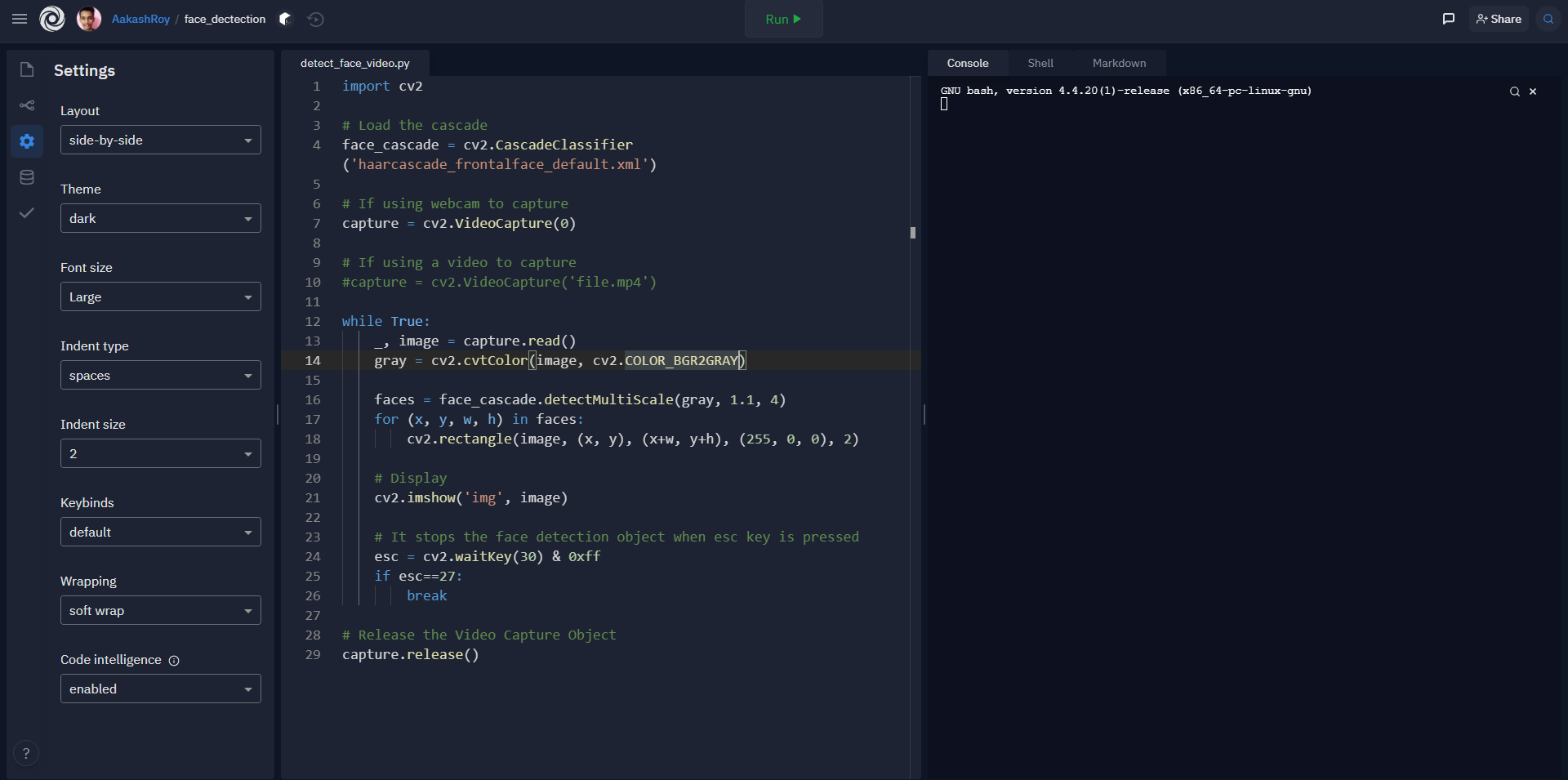This screenshot has width=1568, height=780.
Task: Open the Layout dropdown
Action: (x=160, y=140)
